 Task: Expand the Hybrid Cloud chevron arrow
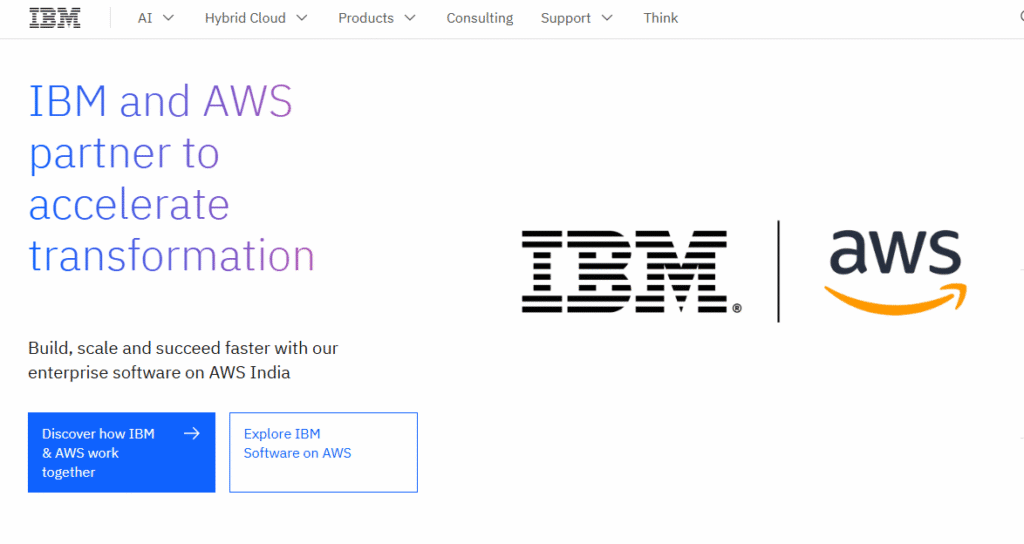click(x=302, y=18)
